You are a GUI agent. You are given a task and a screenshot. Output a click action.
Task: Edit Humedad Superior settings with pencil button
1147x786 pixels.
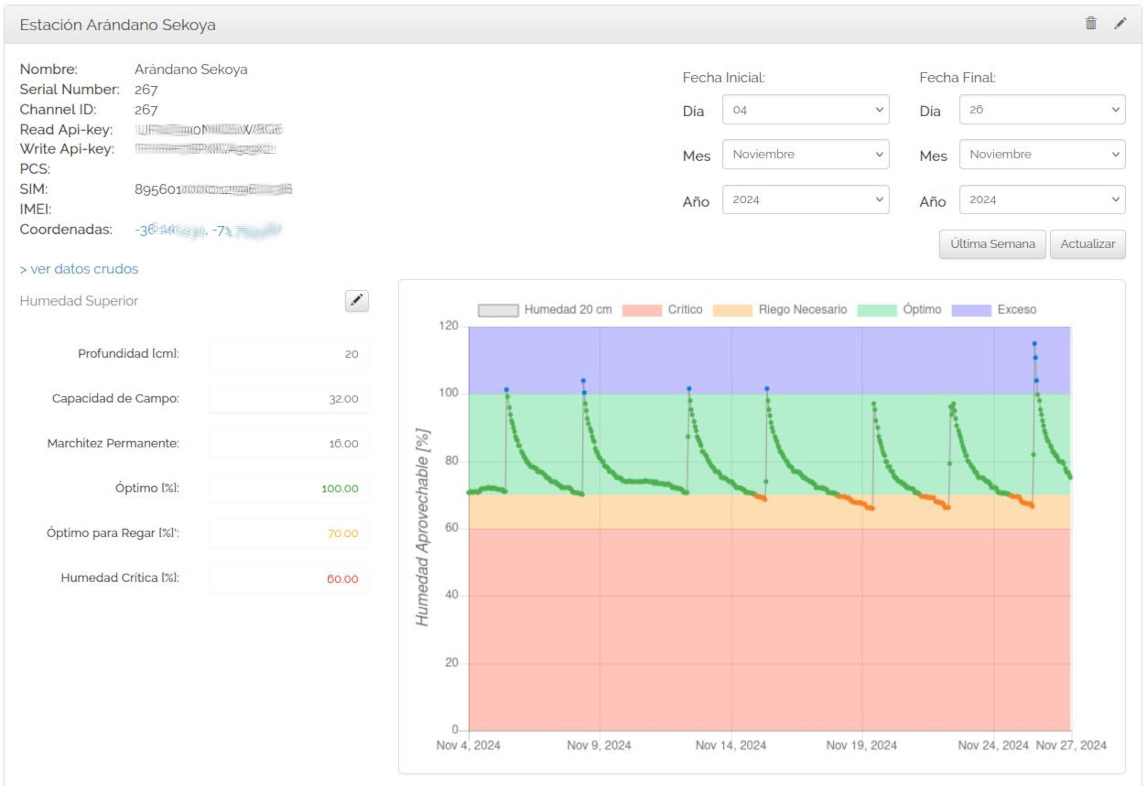pyautogui.click(x=357, y=301)
